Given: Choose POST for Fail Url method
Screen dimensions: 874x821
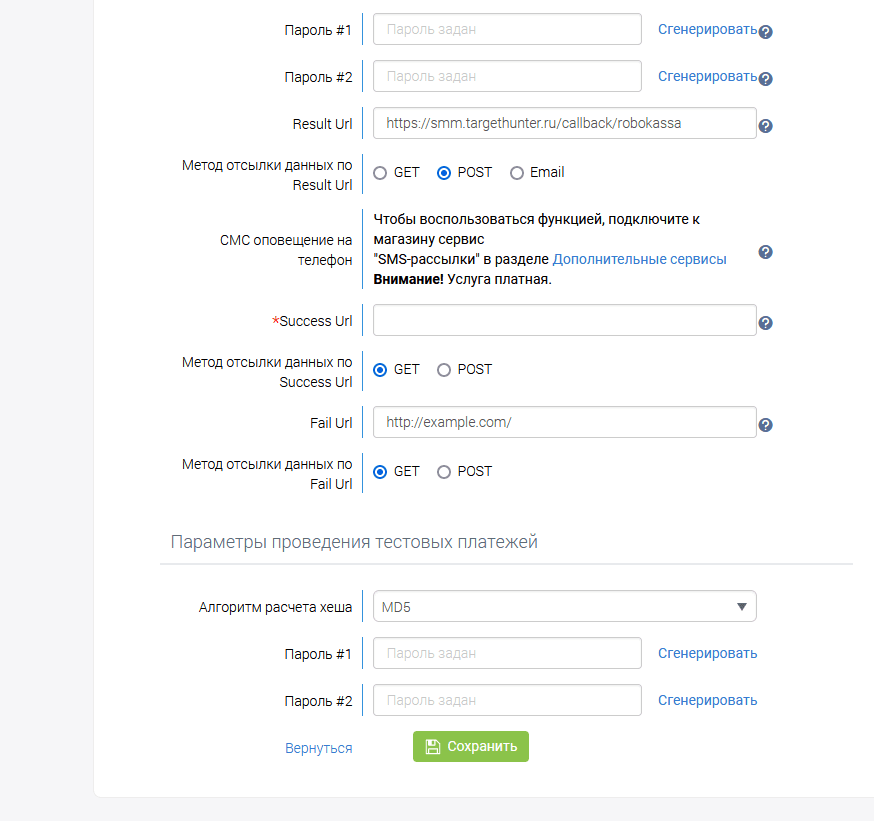Looking at the screenshot, I should [x=444, y=472].
